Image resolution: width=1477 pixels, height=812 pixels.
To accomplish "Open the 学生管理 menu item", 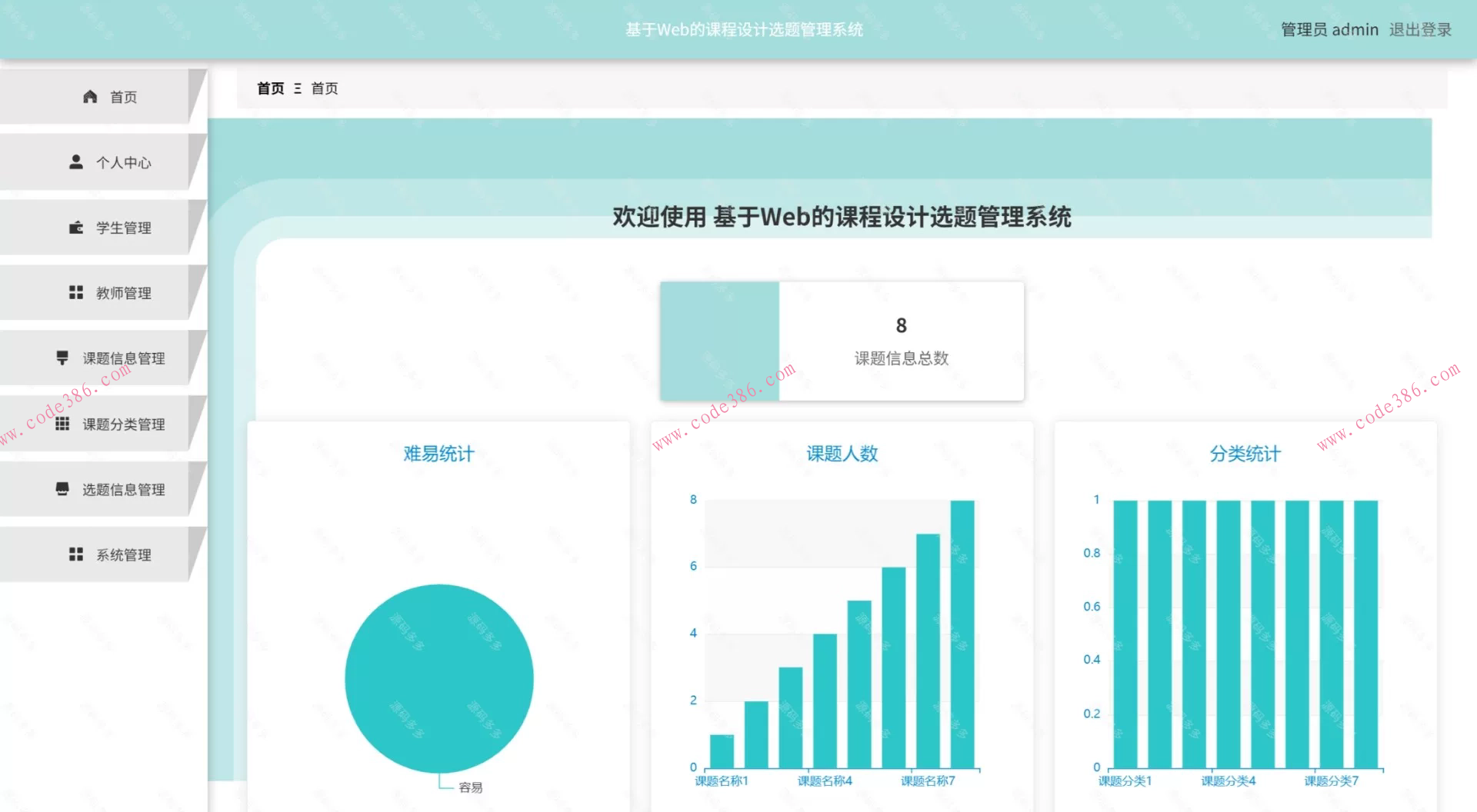I will (x=123, y=228).
